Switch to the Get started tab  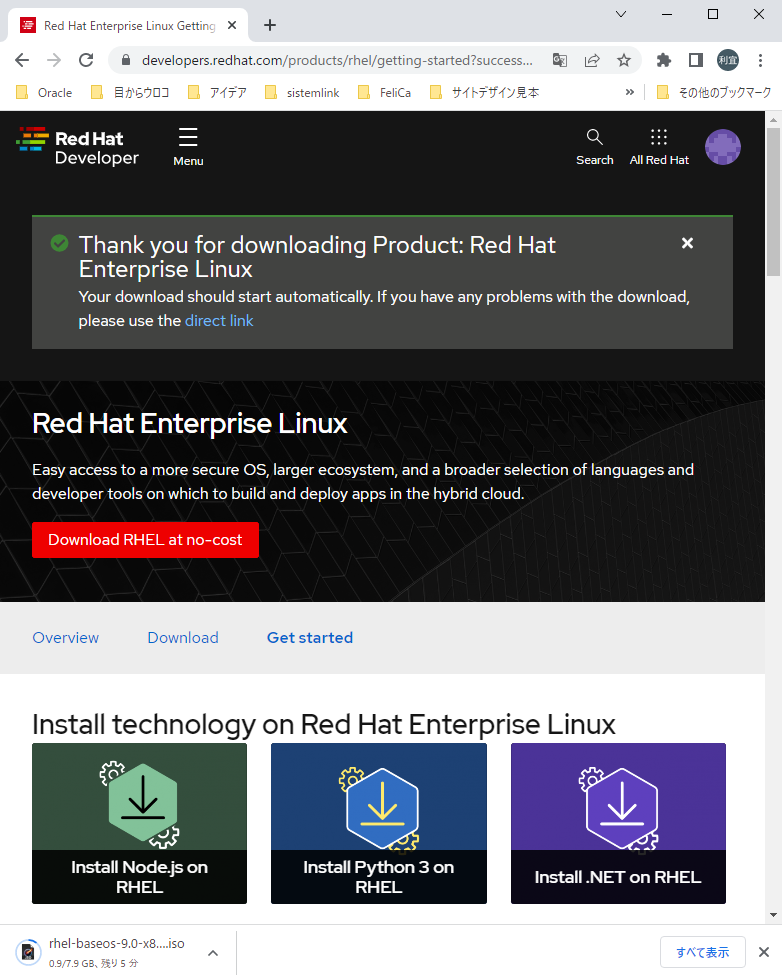[309, 638]
